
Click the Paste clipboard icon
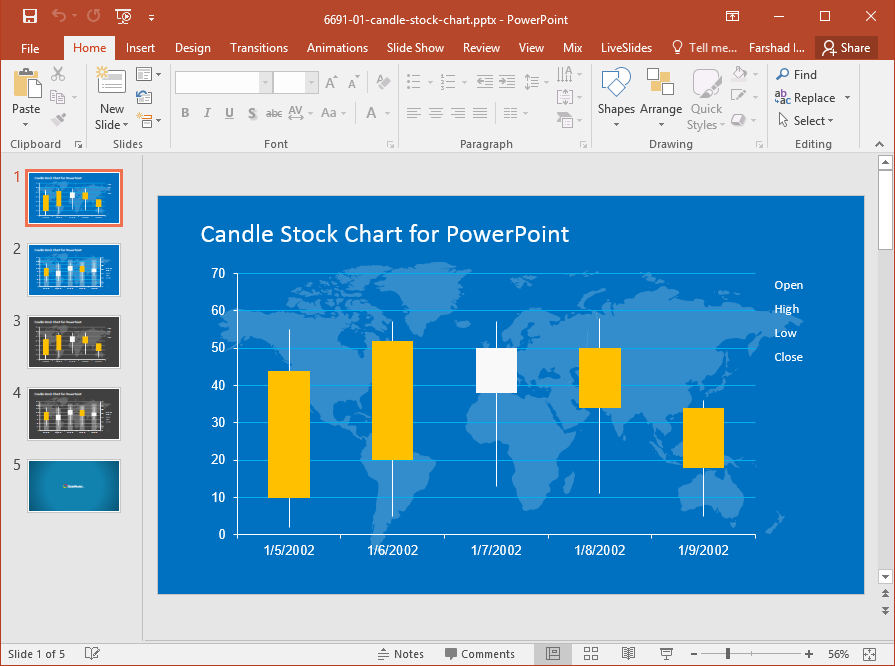coord(26,86)
